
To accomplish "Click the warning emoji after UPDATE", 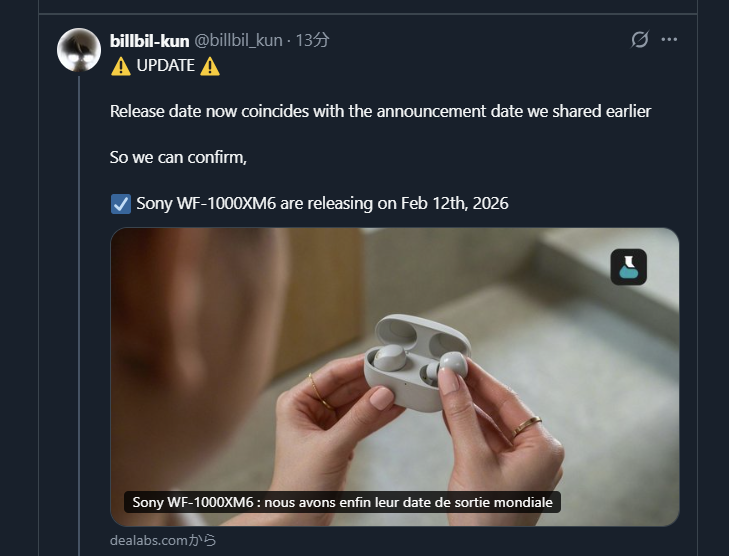I will [x=210, y=67].
